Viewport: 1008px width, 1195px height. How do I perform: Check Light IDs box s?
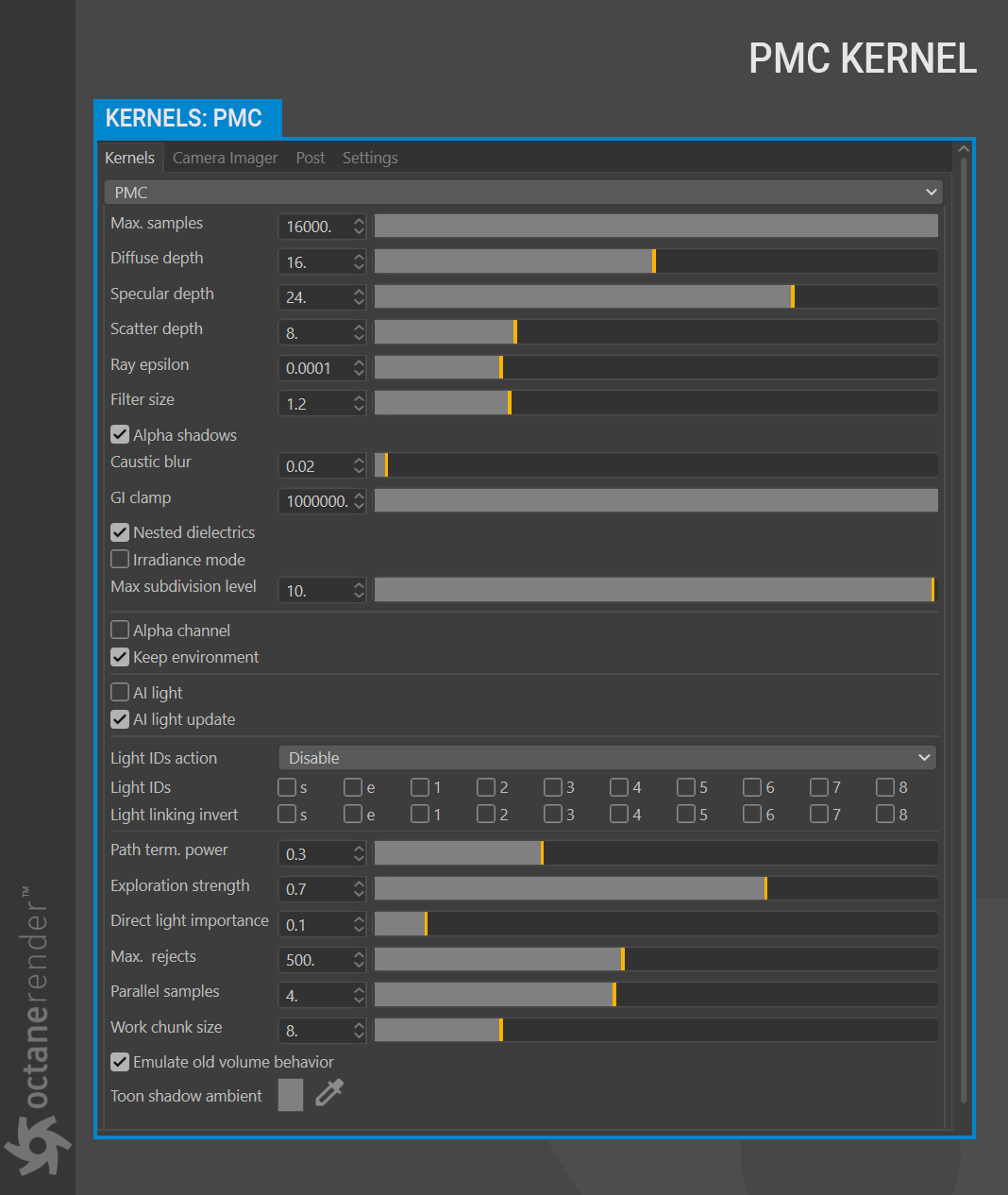(x=287, y=787)
